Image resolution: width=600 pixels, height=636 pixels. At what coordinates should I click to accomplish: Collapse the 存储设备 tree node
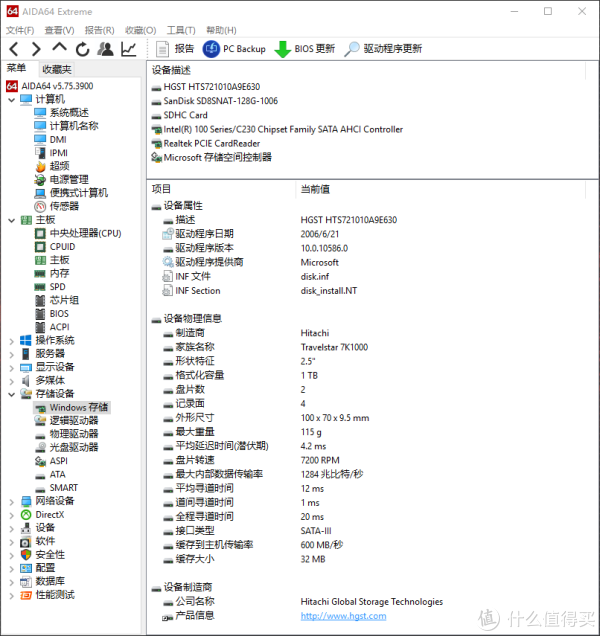coord(12,394)
